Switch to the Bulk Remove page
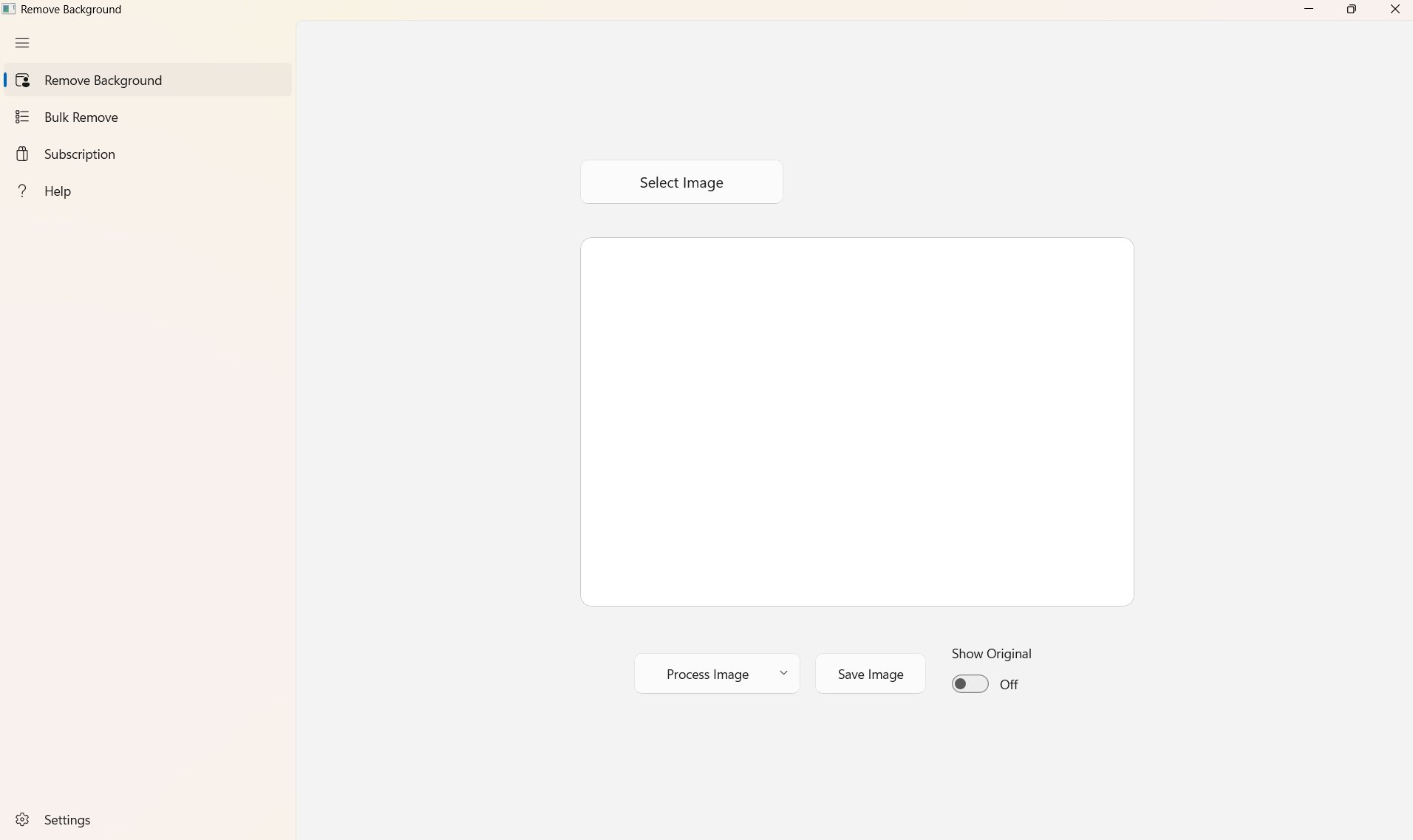Image resolution: width=1413 pixels, height=840 pixels. pyautogui.click(x=148, y=117)
